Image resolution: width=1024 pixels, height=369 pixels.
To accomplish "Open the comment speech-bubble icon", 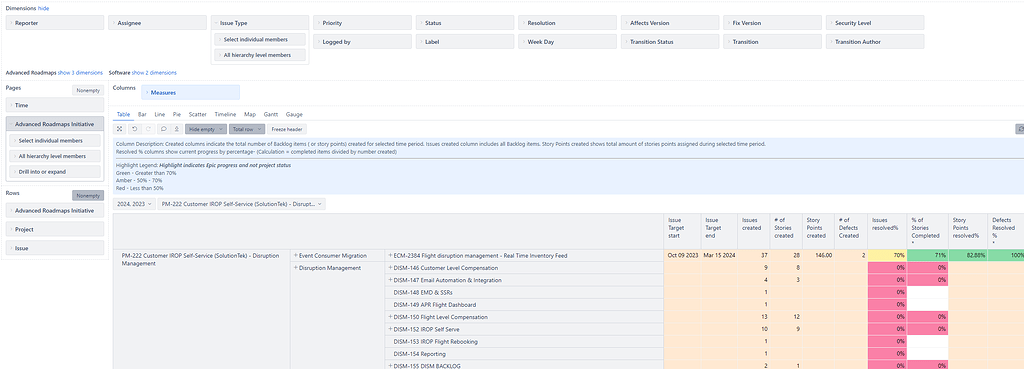I will (x=163, y=129).
